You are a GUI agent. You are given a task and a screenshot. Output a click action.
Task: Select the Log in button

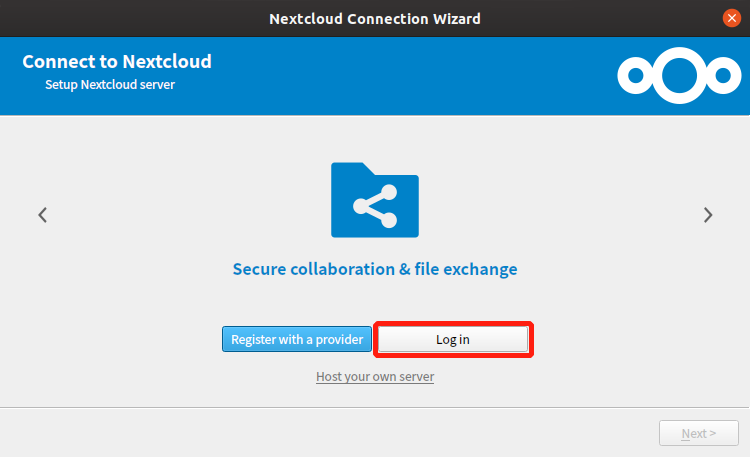[x=453, y=339]
